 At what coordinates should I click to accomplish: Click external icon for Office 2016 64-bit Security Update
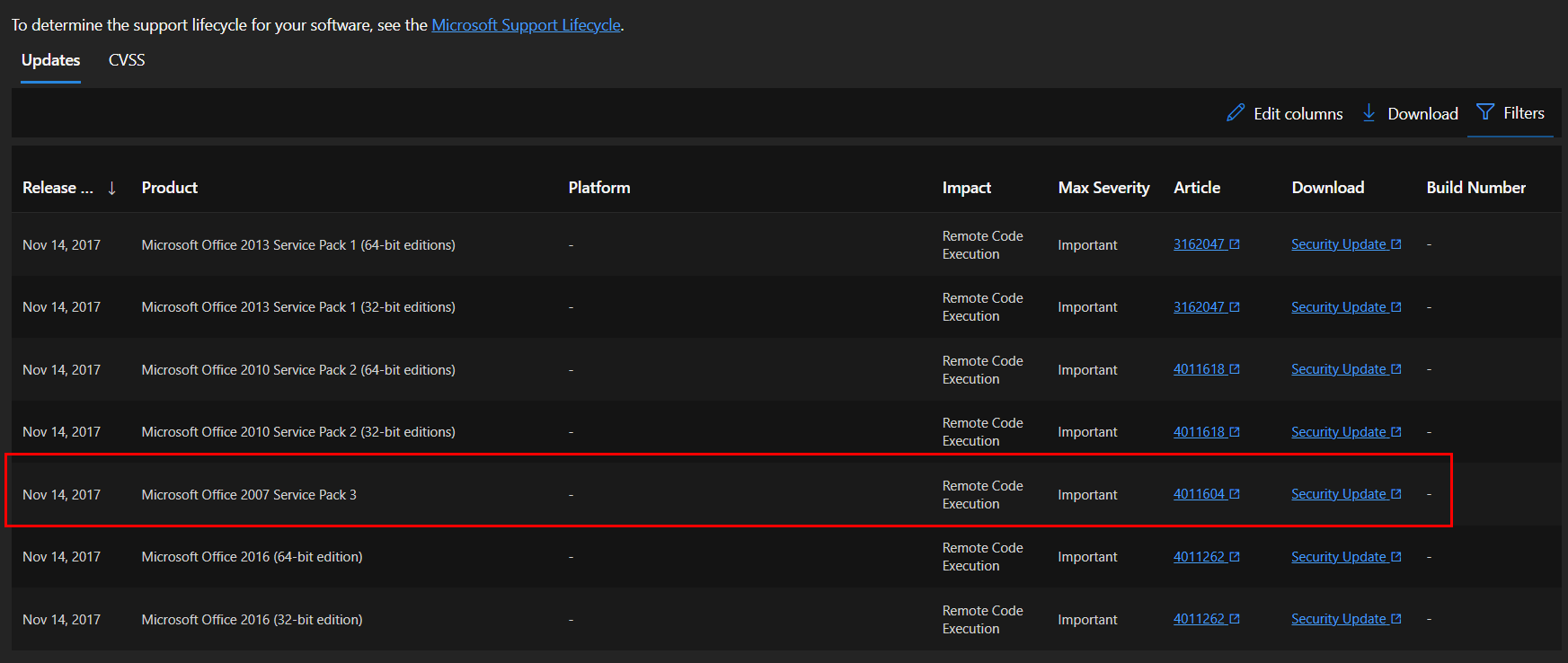coord(1396,557)
